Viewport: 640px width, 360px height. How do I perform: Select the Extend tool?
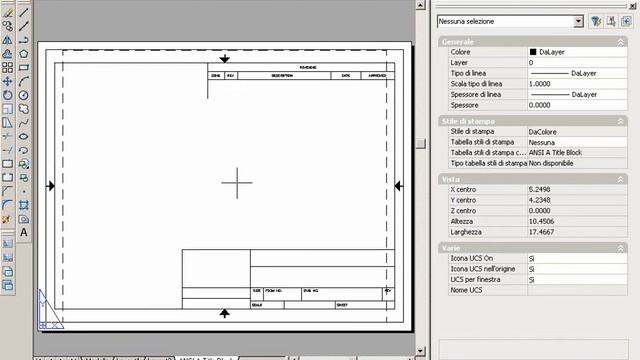click(x=7, y=150)
